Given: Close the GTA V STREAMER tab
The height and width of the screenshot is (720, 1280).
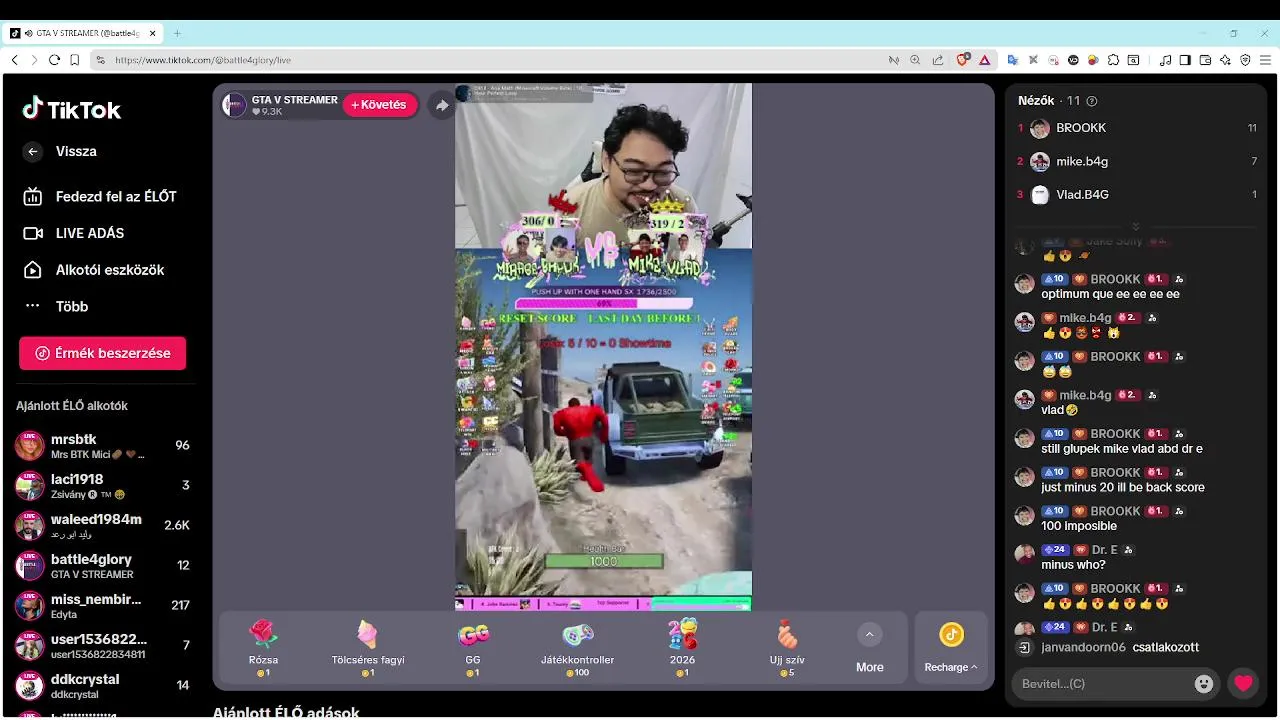Looking at the screenshot, I should point(153,33).
